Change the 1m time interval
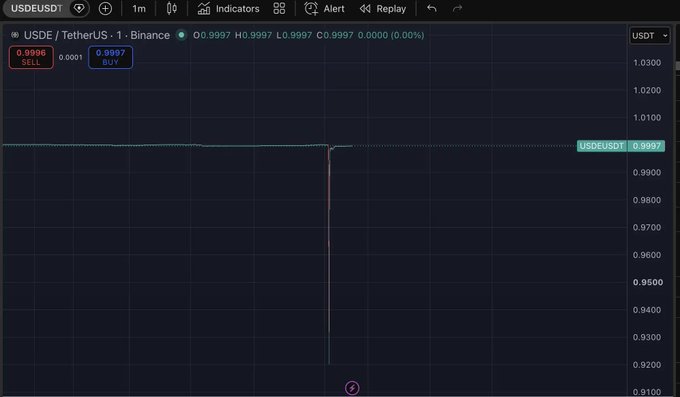680x397 pixels. point(139,9)
